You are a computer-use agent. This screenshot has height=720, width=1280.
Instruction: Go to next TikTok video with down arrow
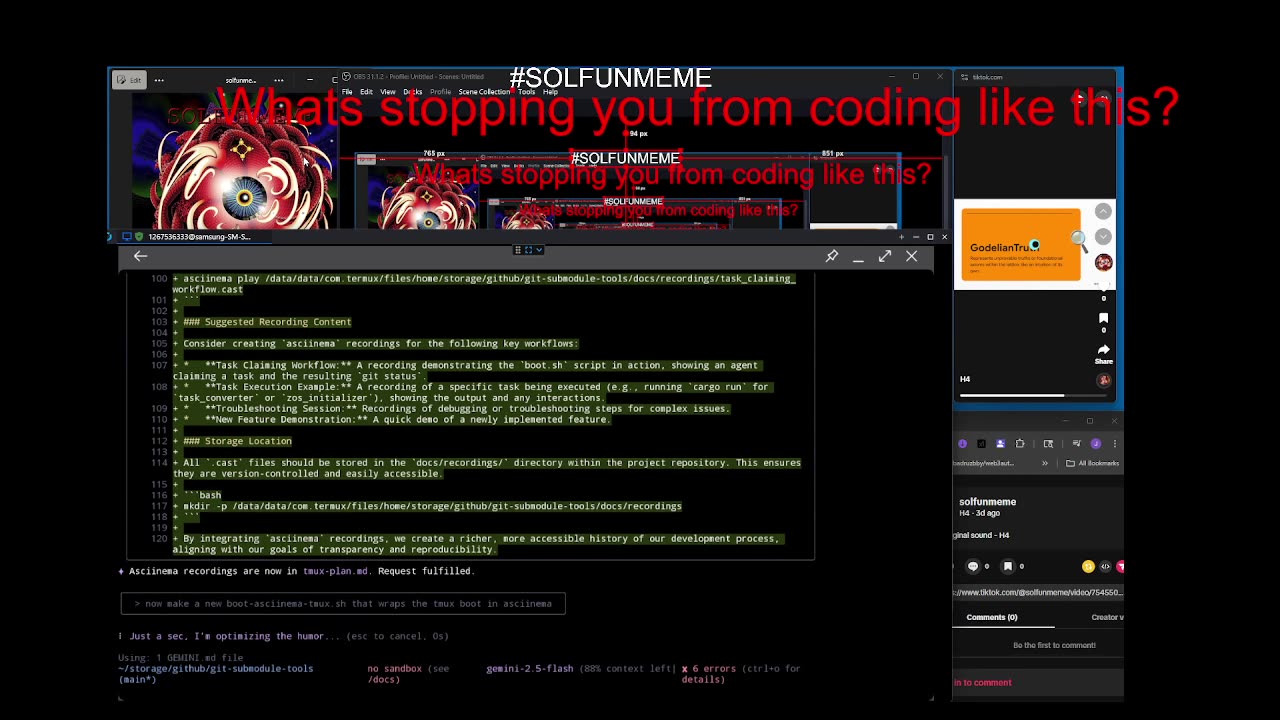(1103, 236)
